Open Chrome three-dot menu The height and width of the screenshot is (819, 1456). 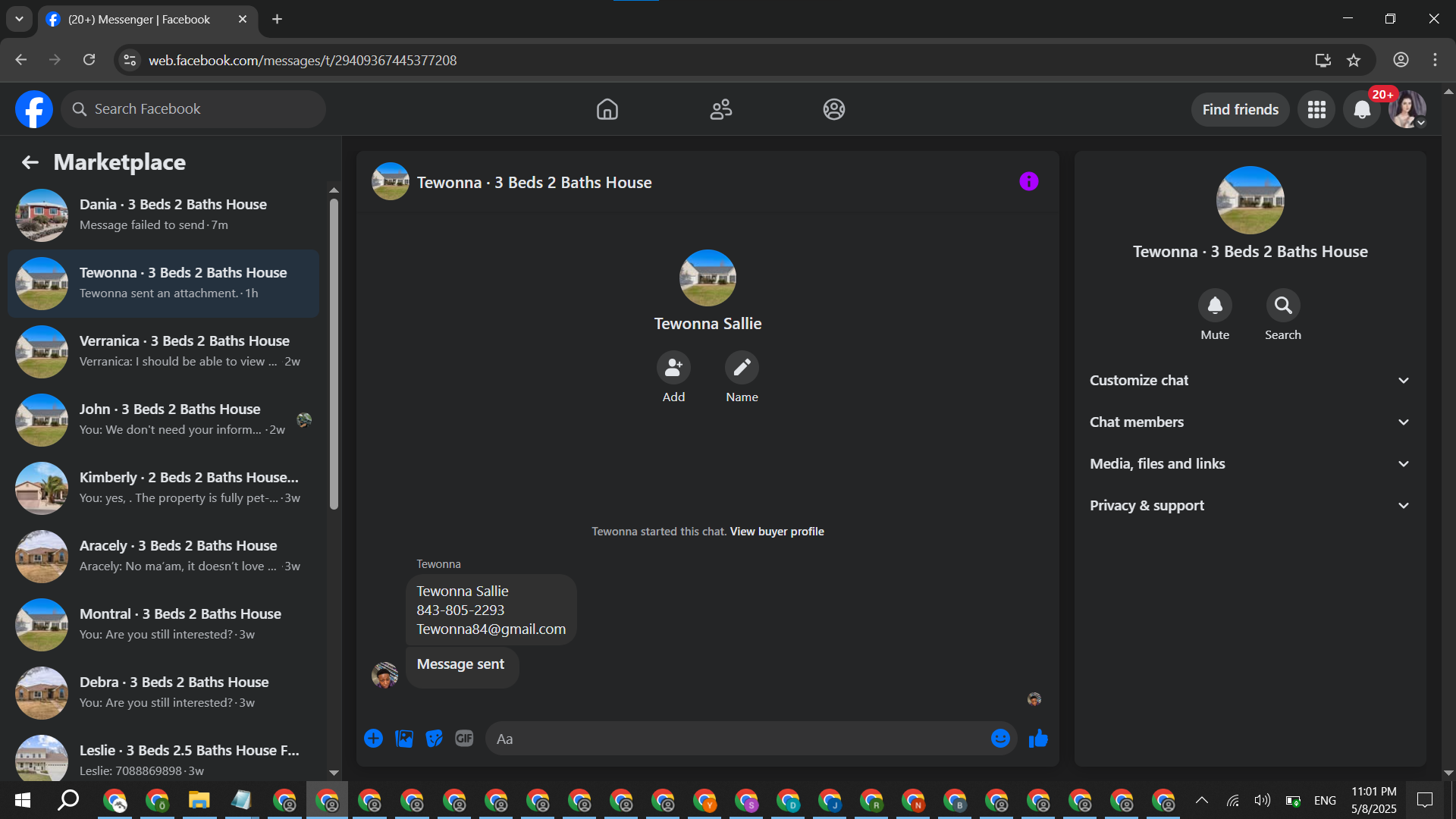point(1435,60)
